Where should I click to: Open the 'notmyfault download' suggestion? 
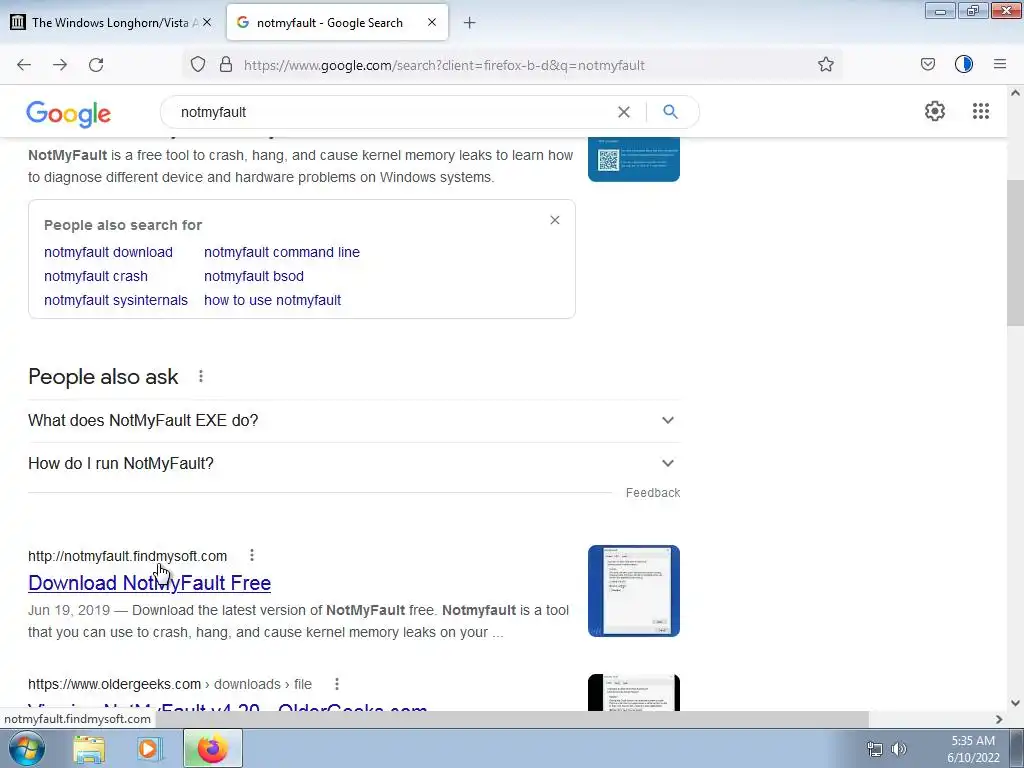pyautogui.click(x=108, y=252)
